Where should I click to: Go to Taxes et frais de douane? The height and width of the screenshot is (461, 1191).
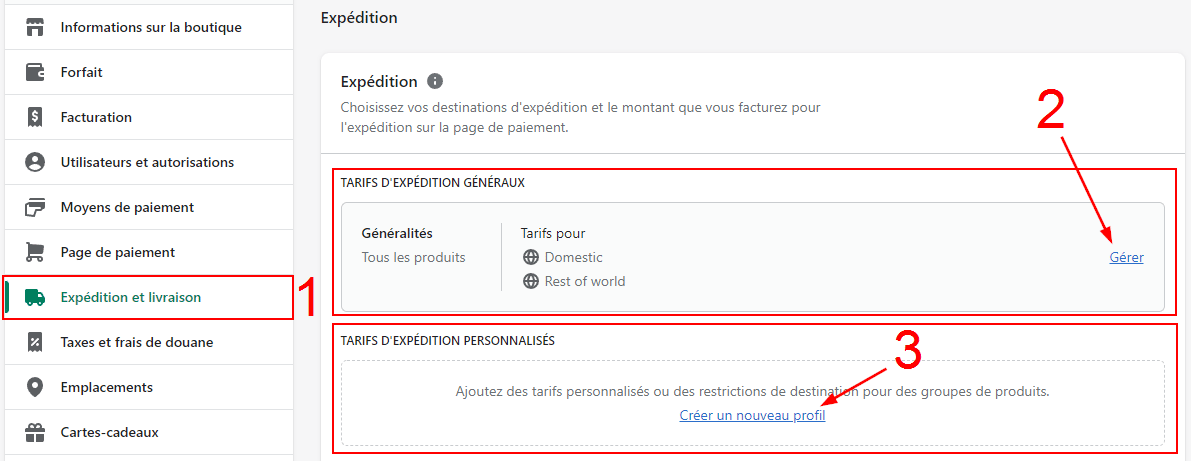(x=136, y=342)
